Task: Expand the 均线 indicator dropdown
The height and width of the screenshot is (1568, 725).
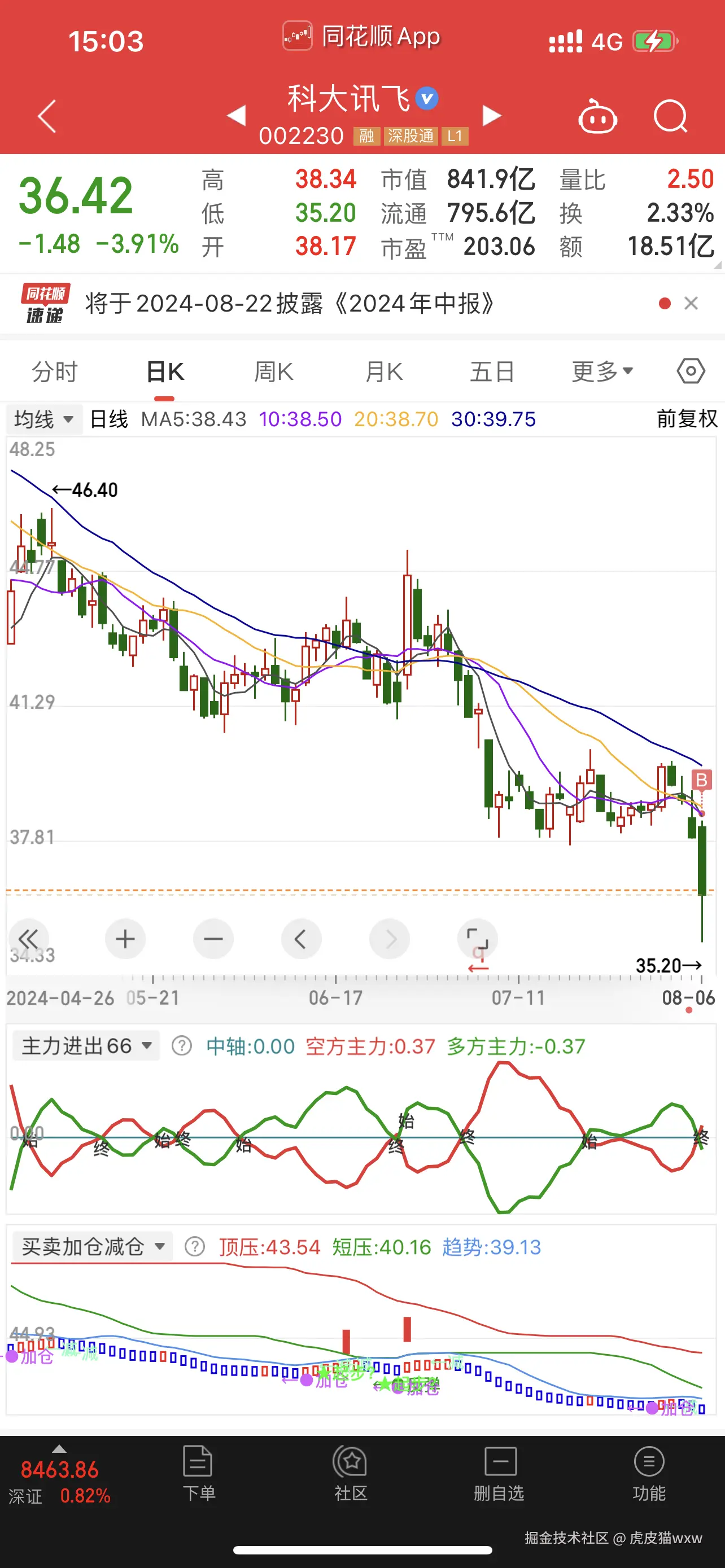Action: coord(44,419)
